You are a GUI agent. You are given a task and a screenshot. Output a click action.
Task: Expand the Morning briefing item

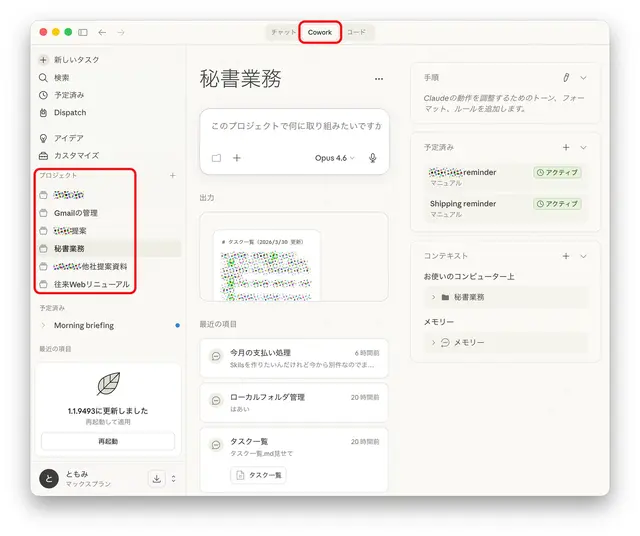[43, 325]
